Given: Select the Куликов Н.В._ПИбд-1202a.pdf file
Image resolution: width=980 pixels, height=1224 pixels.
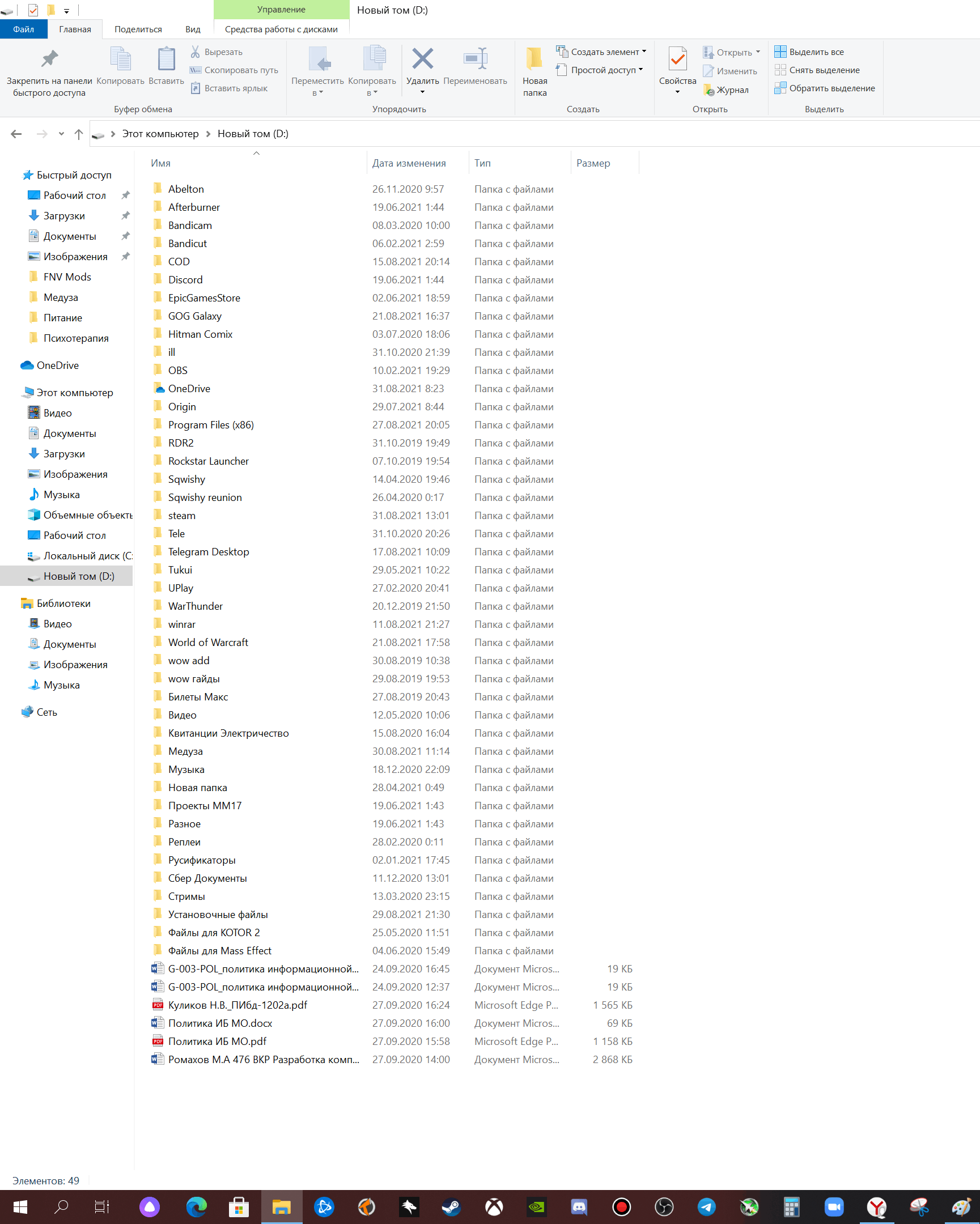Looking at the screenshot, I should pos(237,1005).
